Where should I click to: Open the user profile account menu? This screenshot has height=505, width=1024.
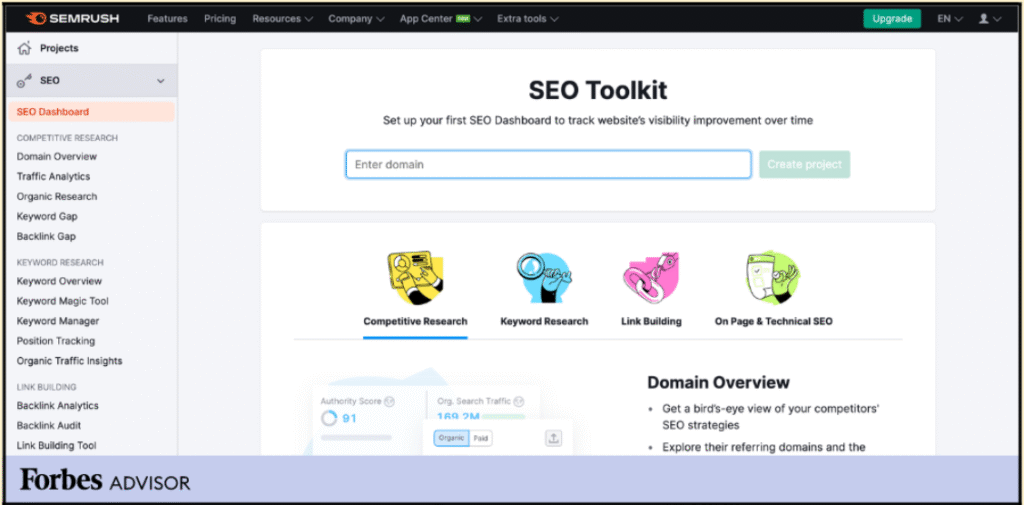coord(988,18)
